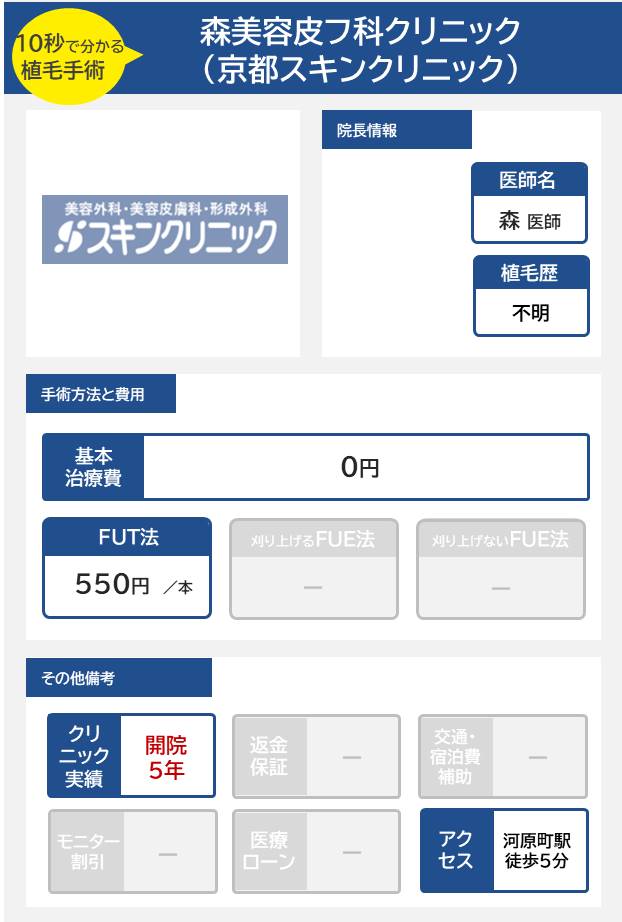Click the 植毛歴 card showing 不明
Viewport: 622px width, 922px height.
[530, 296]
